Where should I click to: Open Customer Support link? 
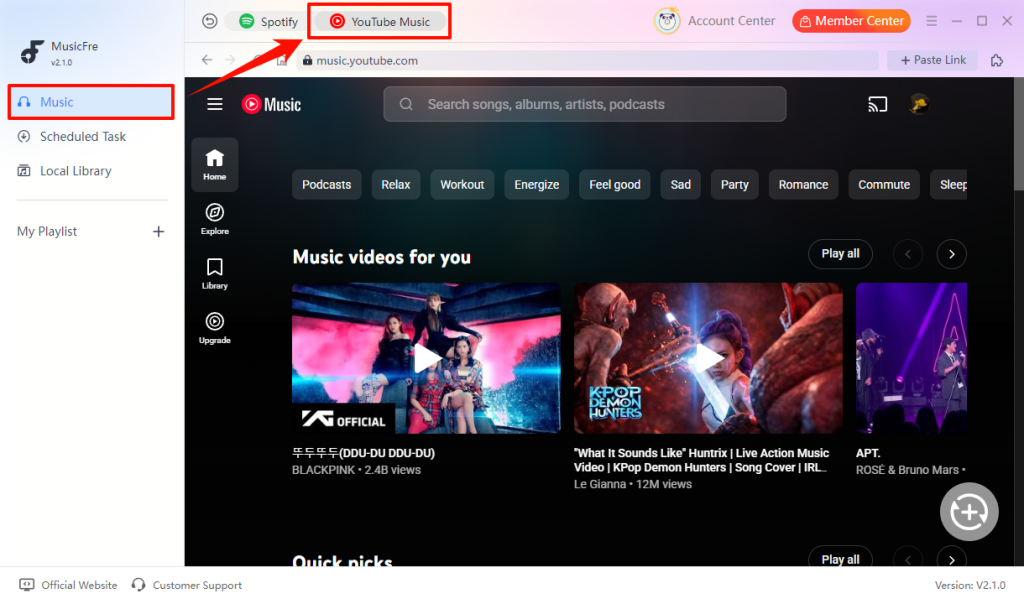pos(187,585)
